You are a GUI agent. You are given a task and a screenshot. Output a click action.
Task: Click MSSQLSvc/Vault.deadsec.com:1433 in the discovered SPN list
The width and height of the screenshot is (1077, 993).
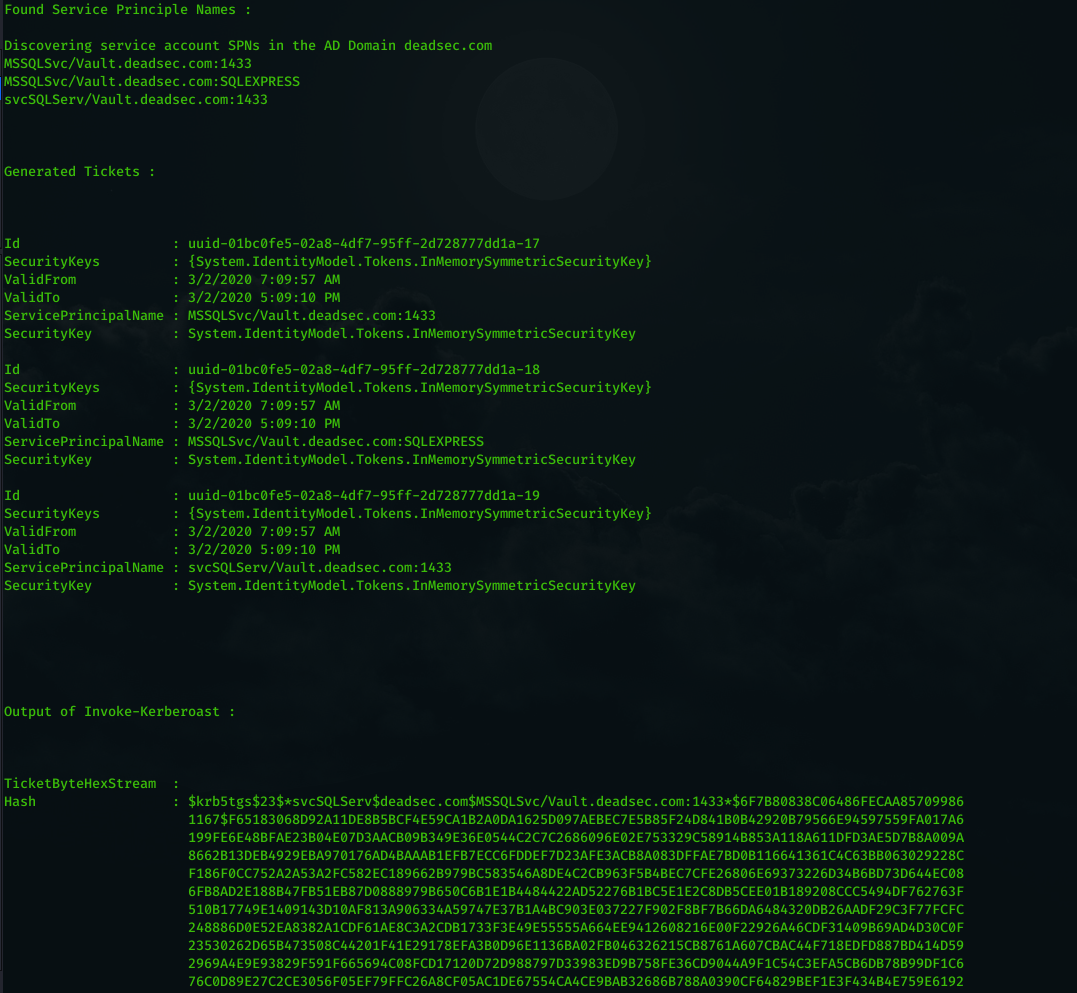(128, 63)
